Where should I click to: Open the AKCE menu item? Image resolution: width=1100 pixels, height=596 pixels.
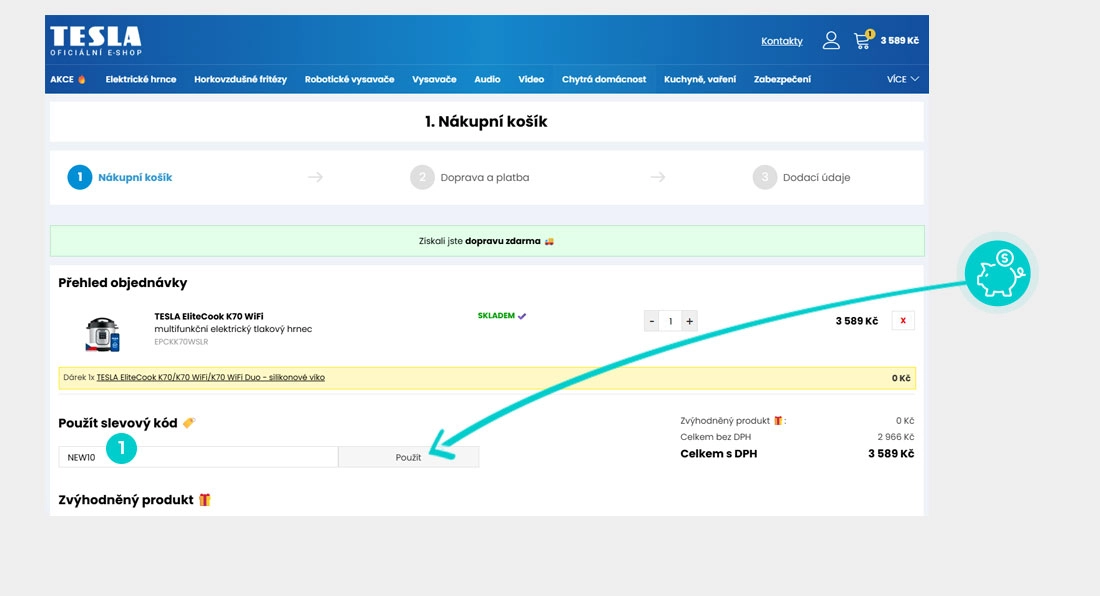[x=67, y=79]
